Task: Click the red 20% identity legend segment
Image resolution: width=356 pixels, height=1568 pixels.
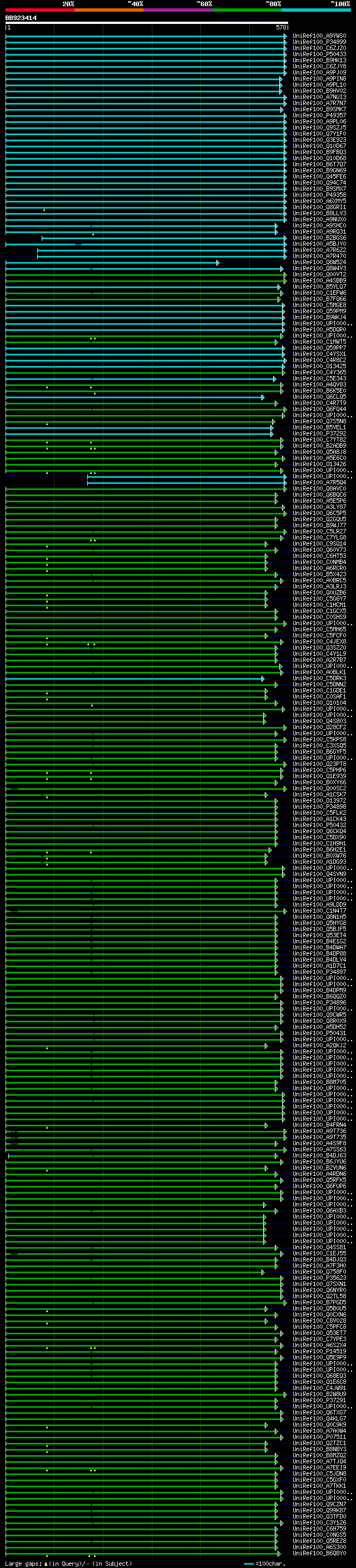Action: [39, 10]
